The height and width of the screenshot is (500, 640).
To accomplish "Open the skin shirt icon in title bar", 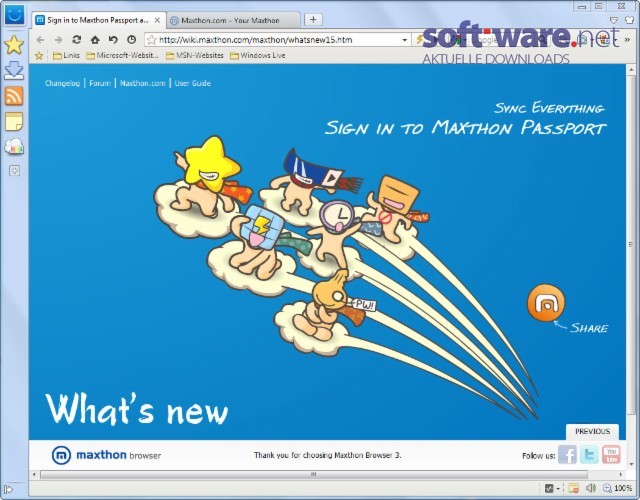I will click(629, 20).
